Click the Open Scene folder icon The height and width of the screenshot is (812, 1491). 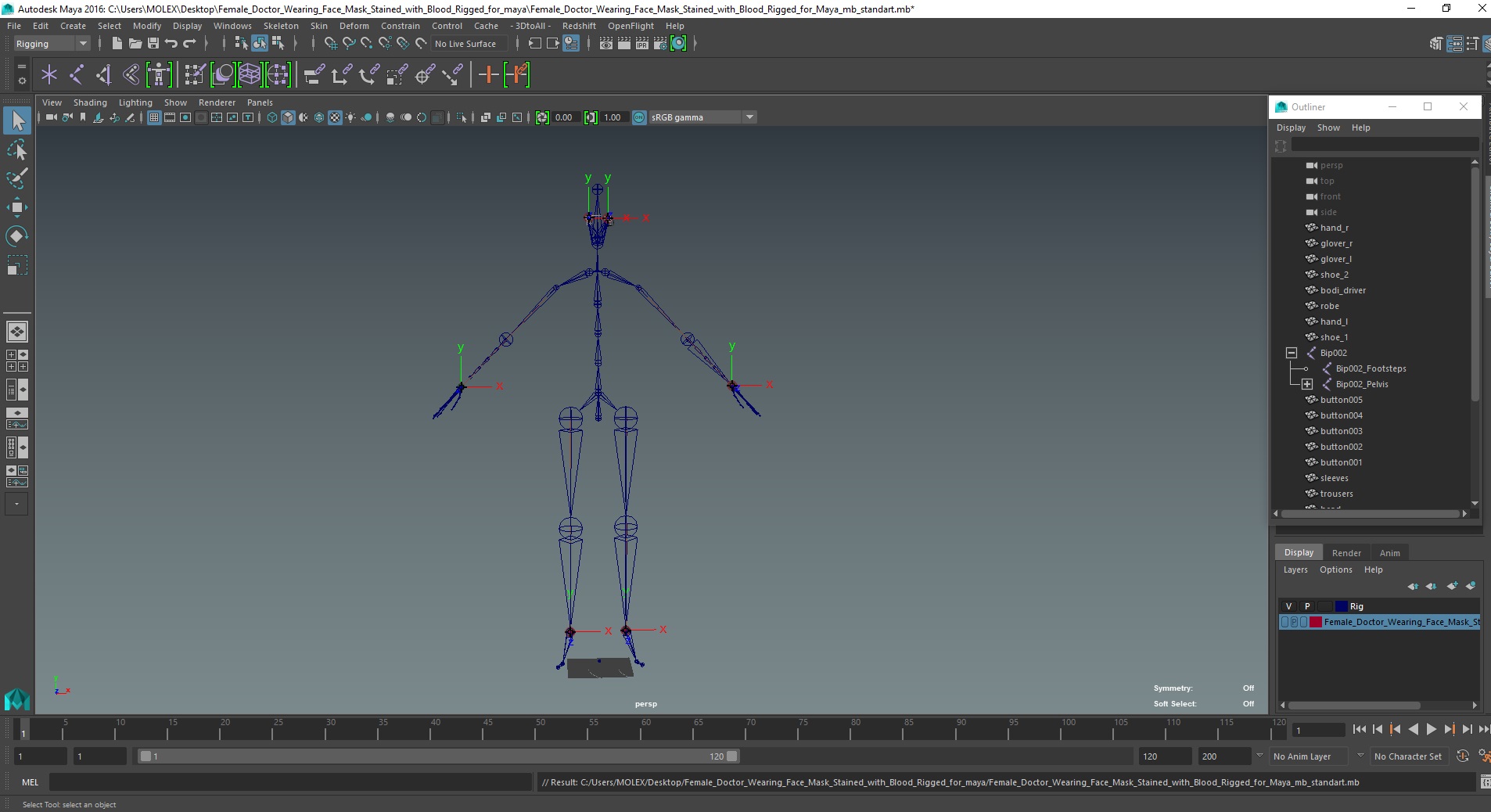[135, 44]
